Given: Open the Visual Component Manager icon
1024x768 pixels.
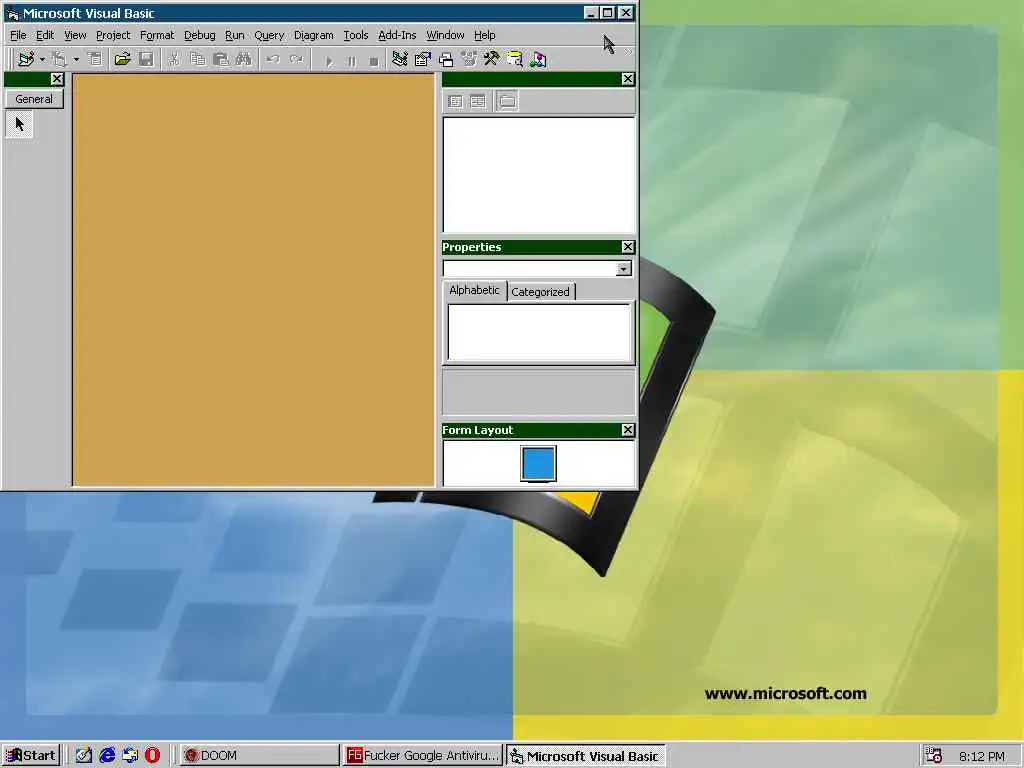Looking at the screenshot, I should tap(538, 59).
